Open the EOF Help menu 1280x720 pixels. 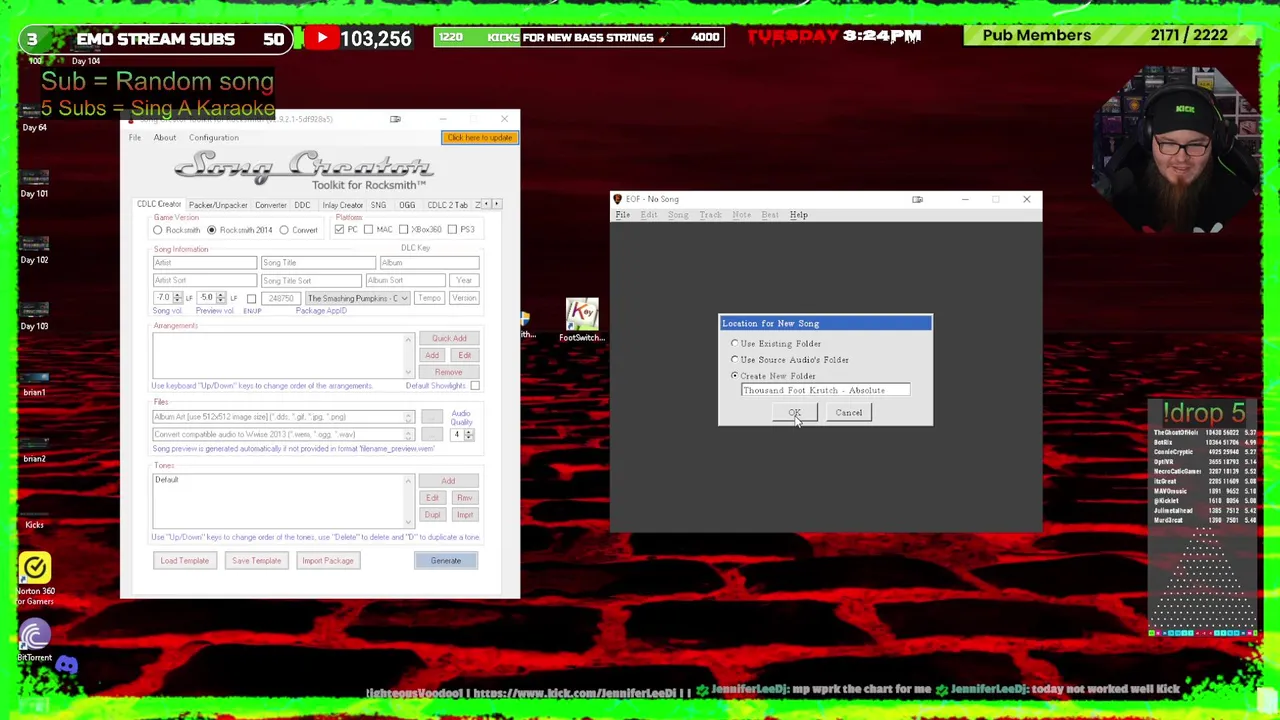pyautogui.click(x=798, y=215)
